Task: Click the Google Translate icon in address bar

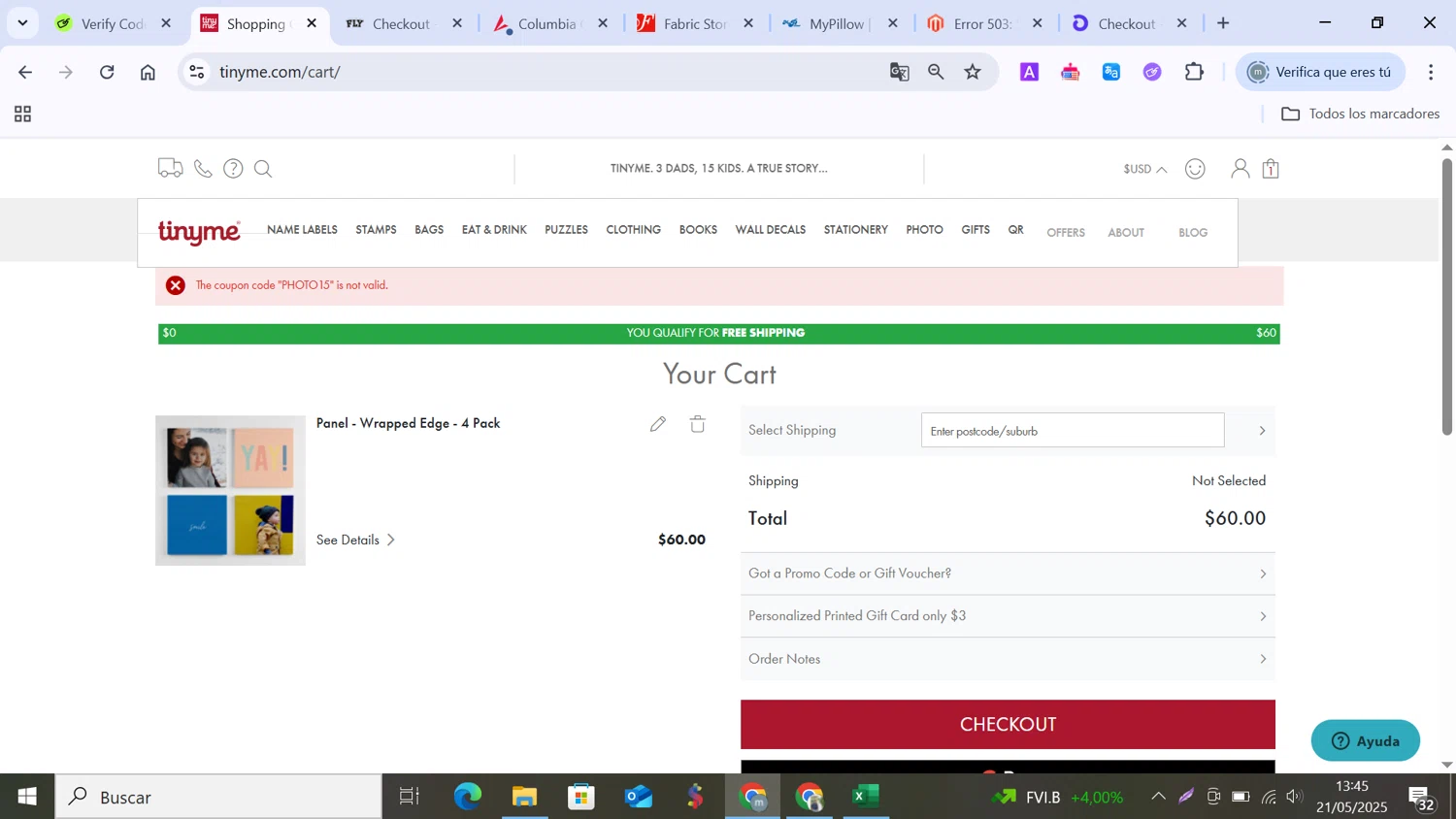Action: [x=900, y=72]
